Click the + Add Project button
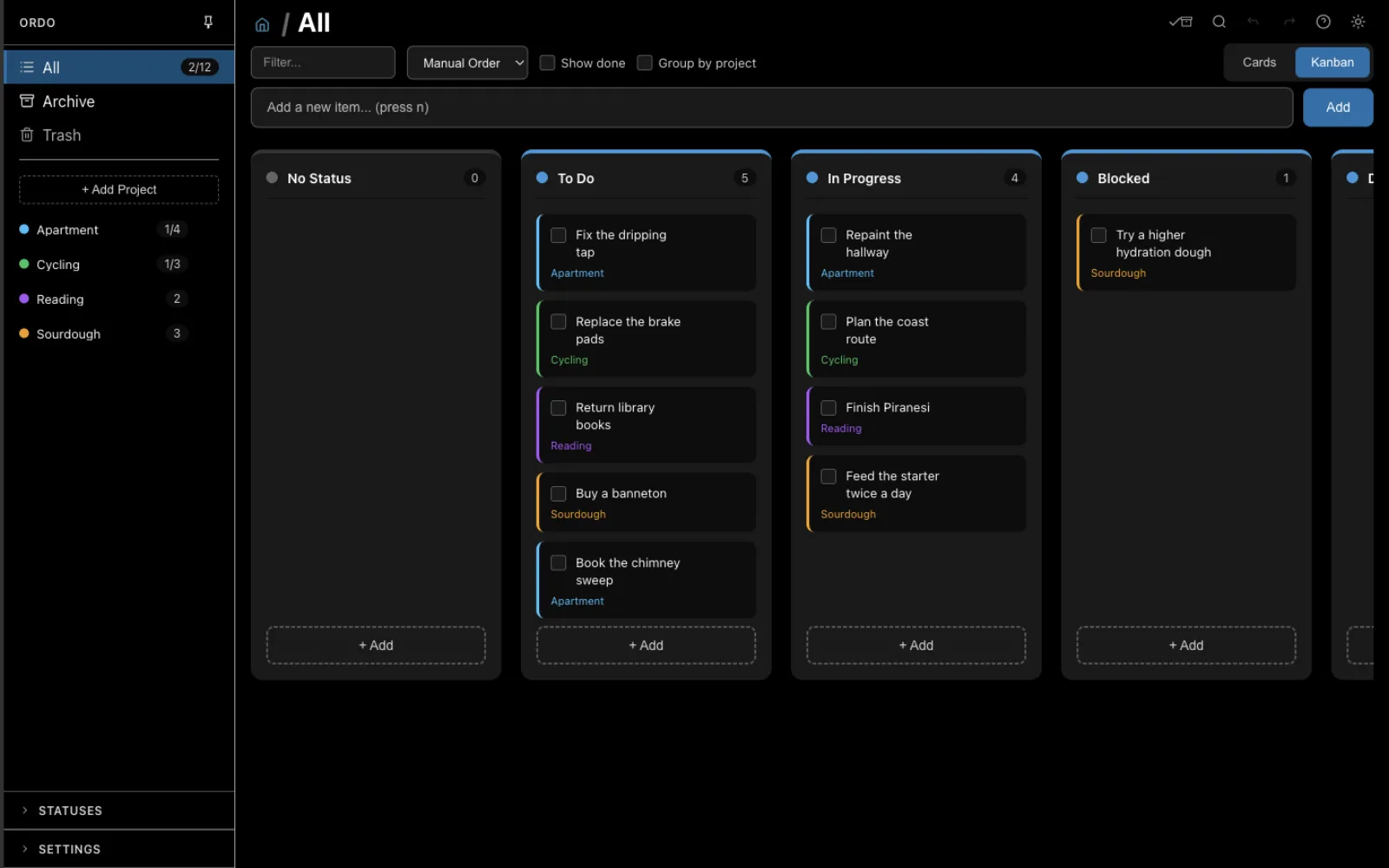The width and height of the screenshot is (1389, 868). coord(119,189)
